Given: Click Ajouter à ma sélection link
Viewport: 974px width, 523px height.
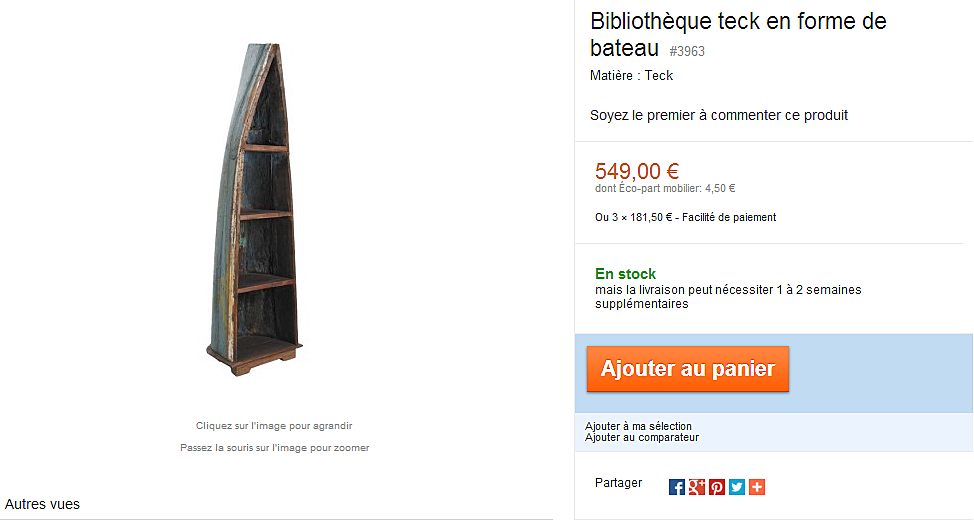Looking at the screenshot, I should 638,426.
